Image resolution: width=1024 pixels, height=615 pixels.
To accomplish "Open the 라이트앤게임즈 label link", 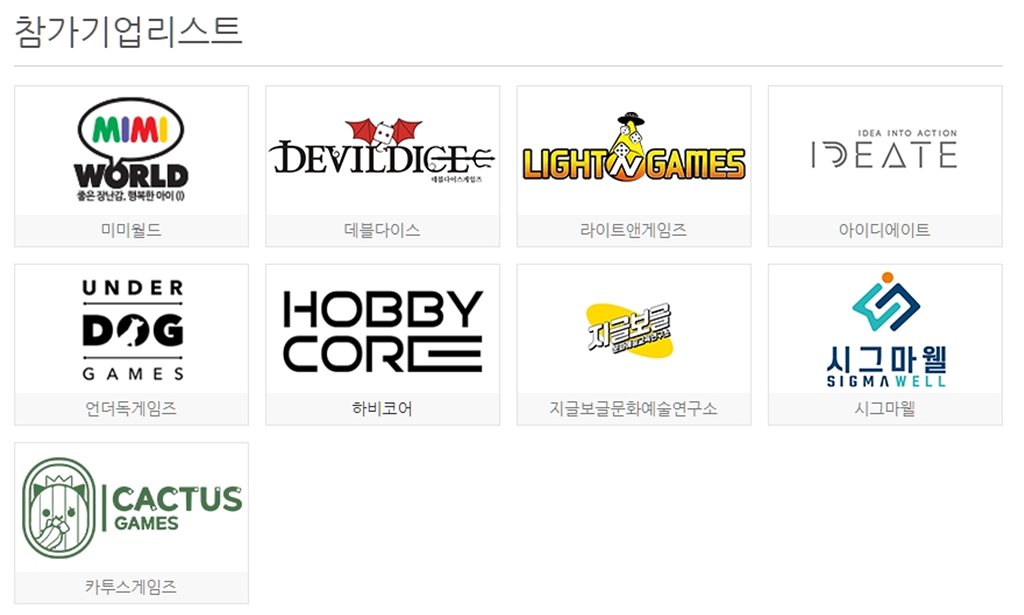I will click(x=633, y=230).
